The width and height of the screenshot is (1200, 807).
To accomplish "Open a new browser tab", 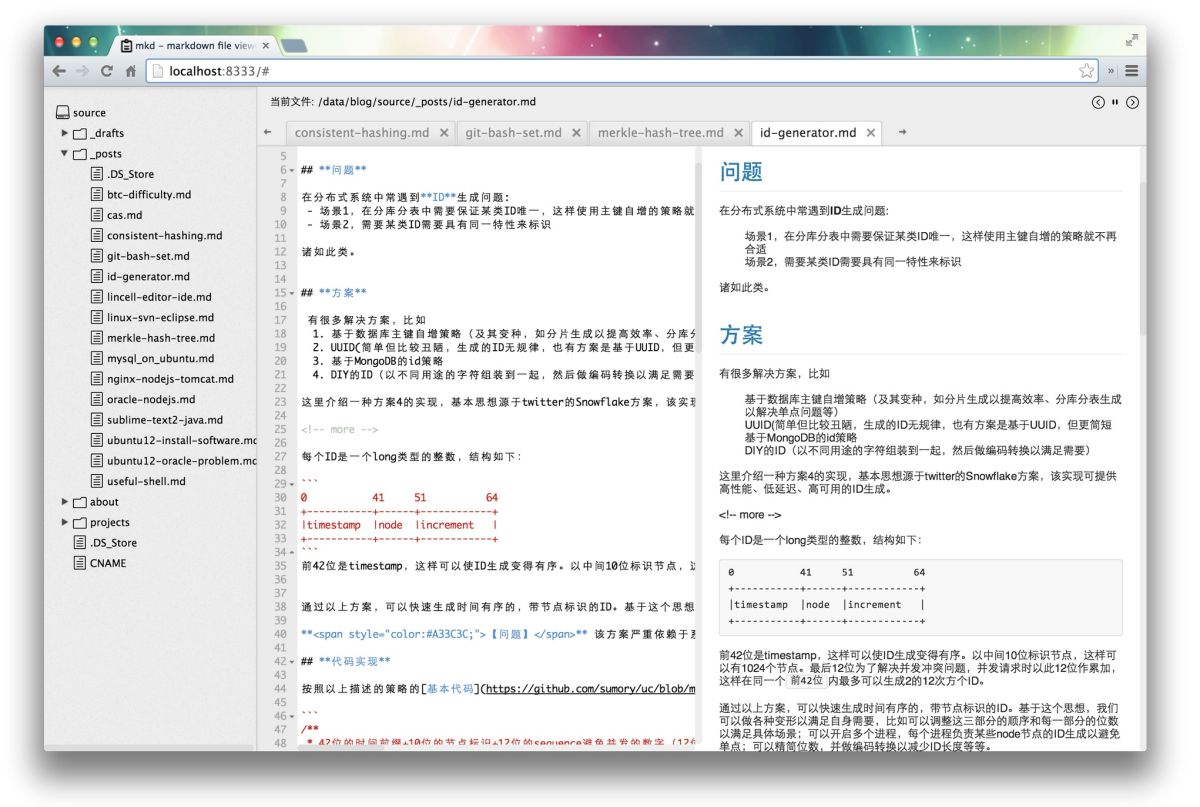I will pyautogui.click(x=294, y=46).
